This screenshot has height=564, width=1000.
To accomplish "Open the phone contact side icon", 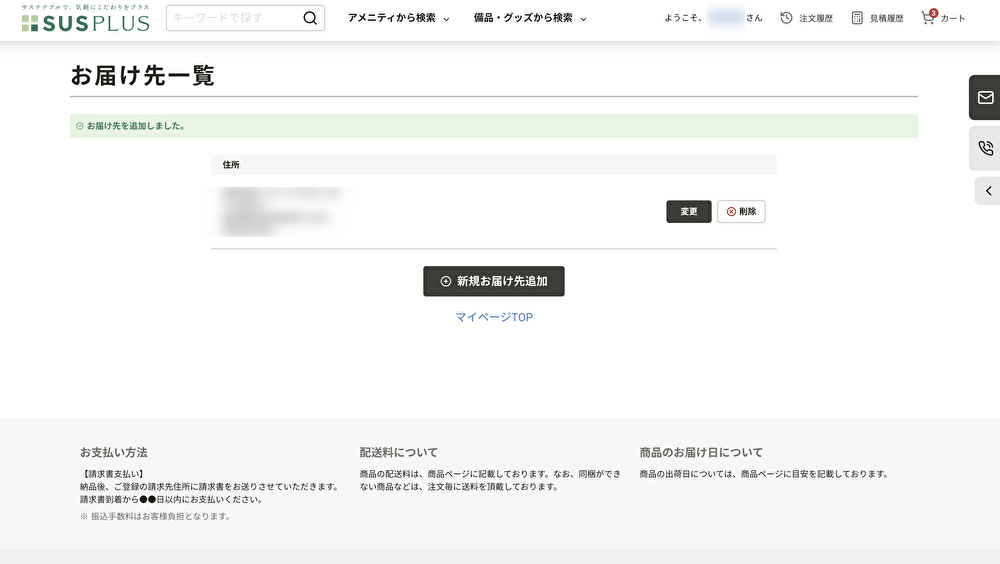I will pyautogui.click(x=985, y=148).
